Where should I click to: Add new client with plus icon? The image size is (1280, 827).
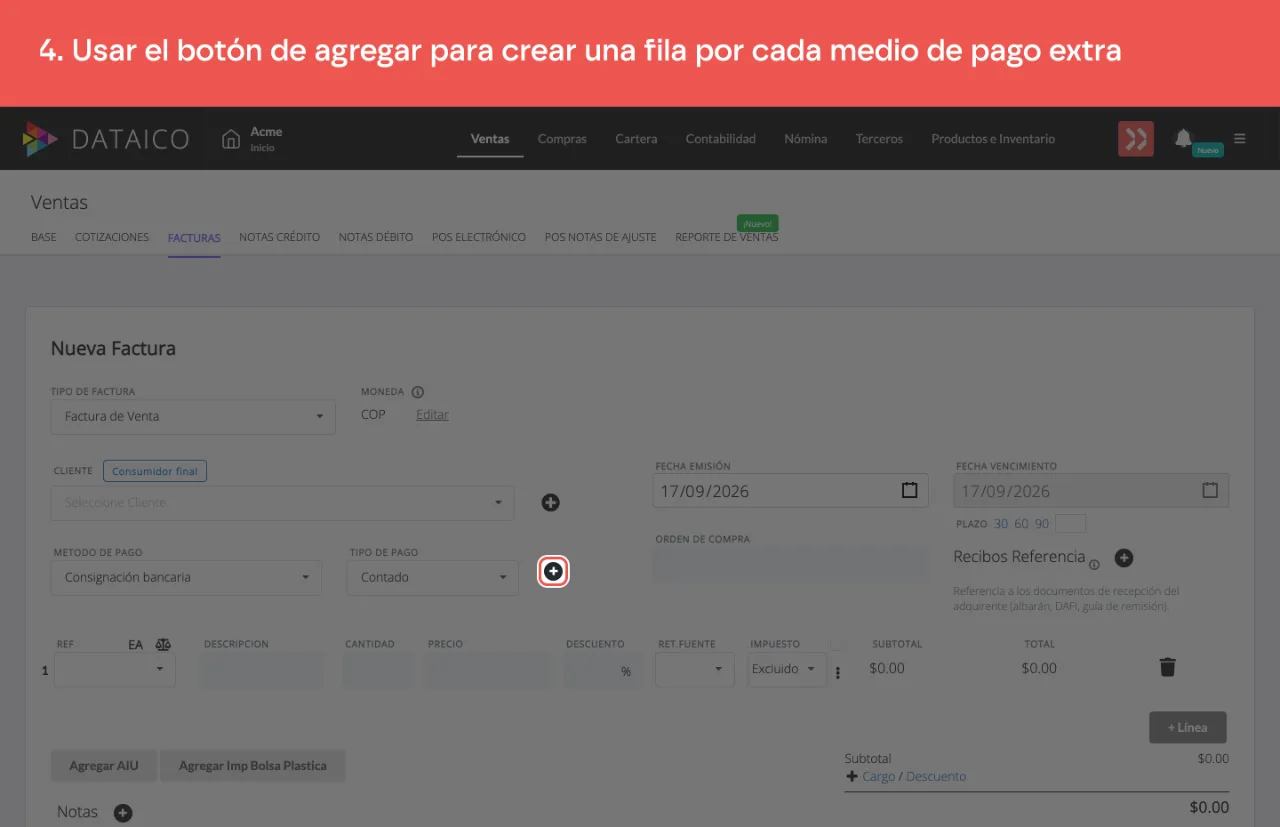point(550,503)
